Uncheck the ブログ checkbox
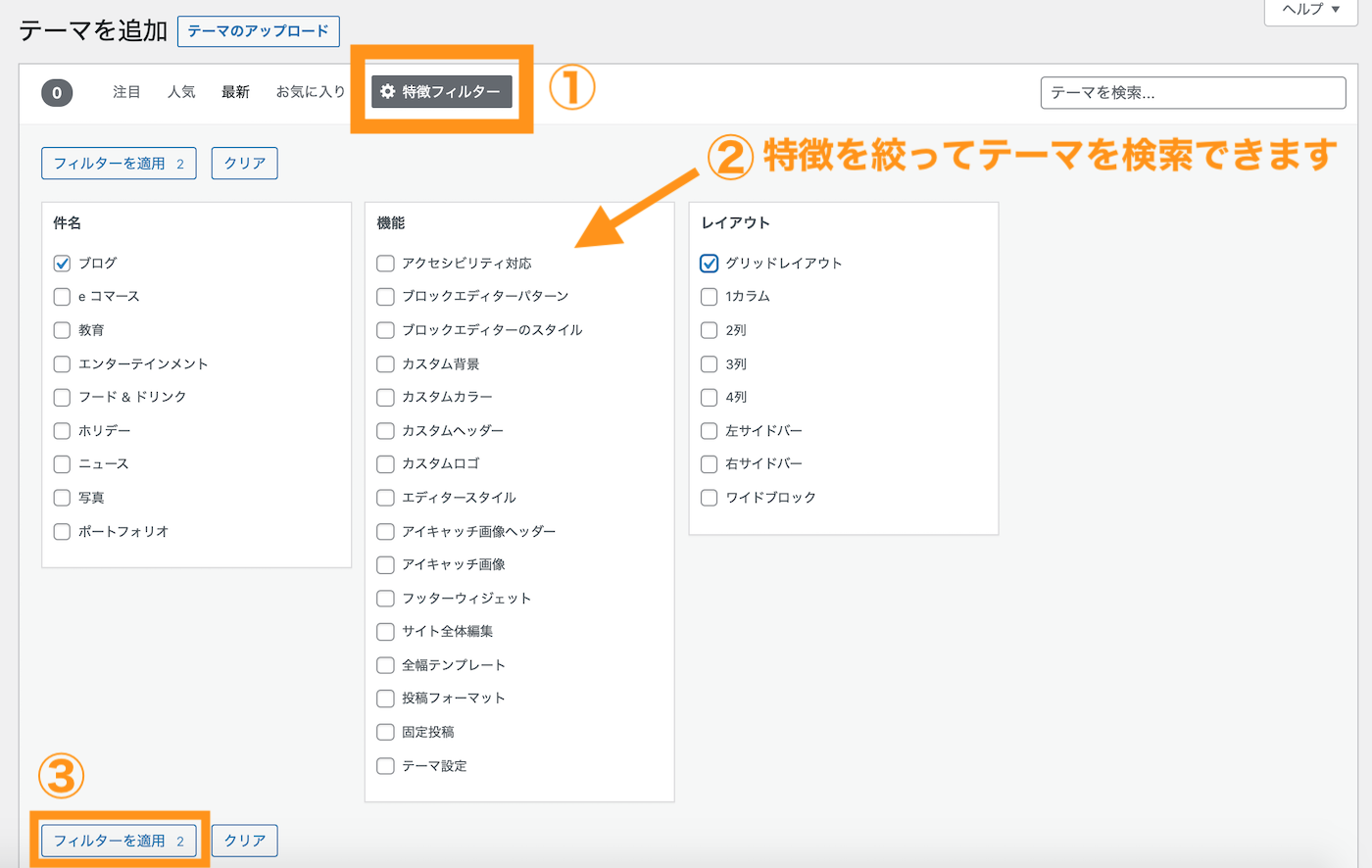1372x868 pixels. point(62,264)
